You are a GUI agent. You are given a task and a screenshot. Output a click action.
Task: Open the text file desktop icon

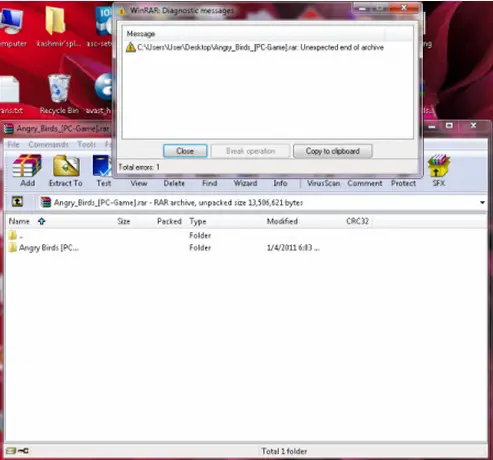pyautogui.click(x=10, y=95)
